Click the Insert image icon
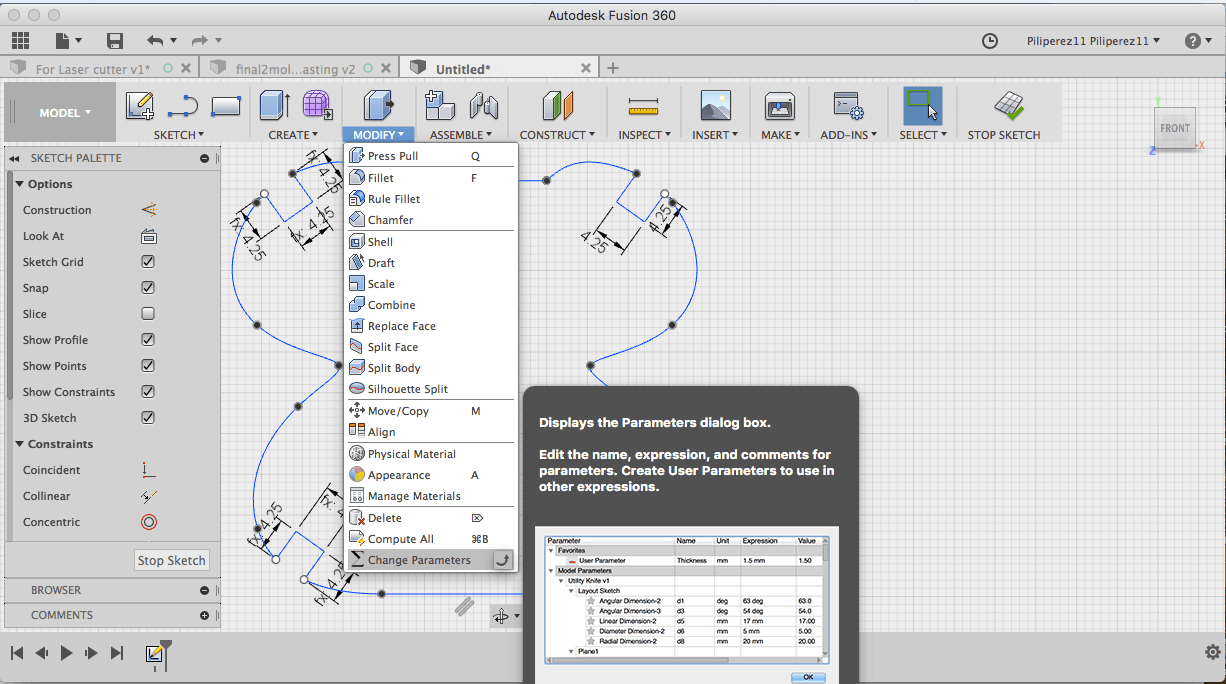The height and width of the screenshot is (684, 1226). [x=715, y=106]
